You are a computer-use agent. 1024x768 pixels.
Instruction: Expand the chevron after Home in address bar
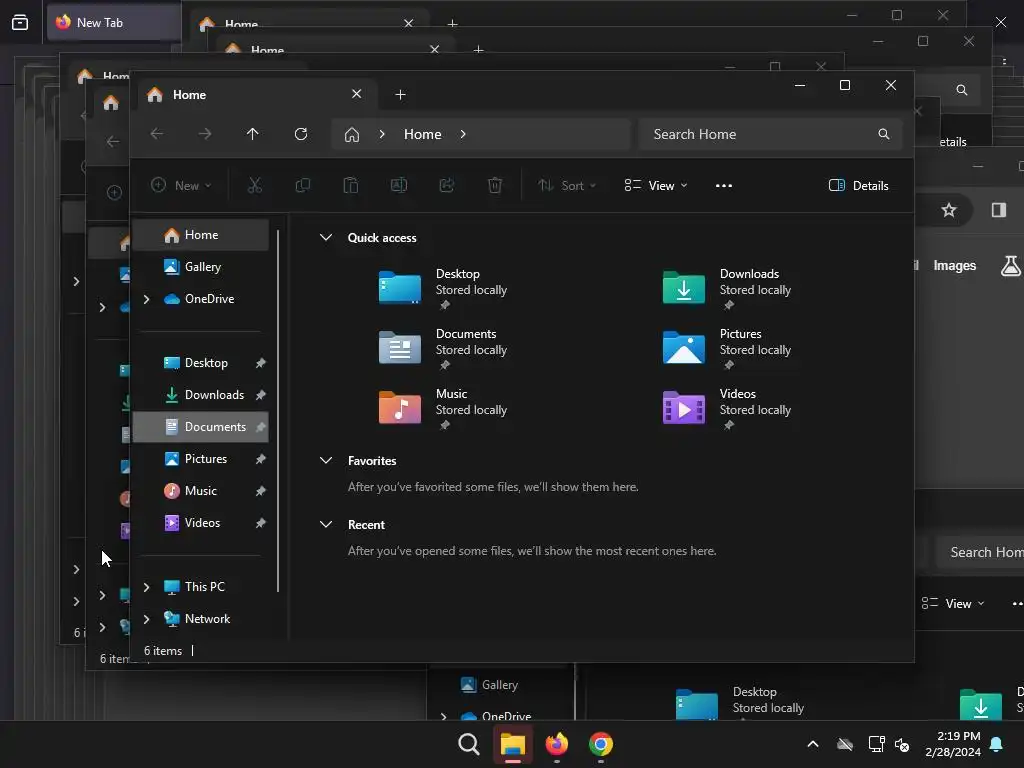click(x=463, y=134)
